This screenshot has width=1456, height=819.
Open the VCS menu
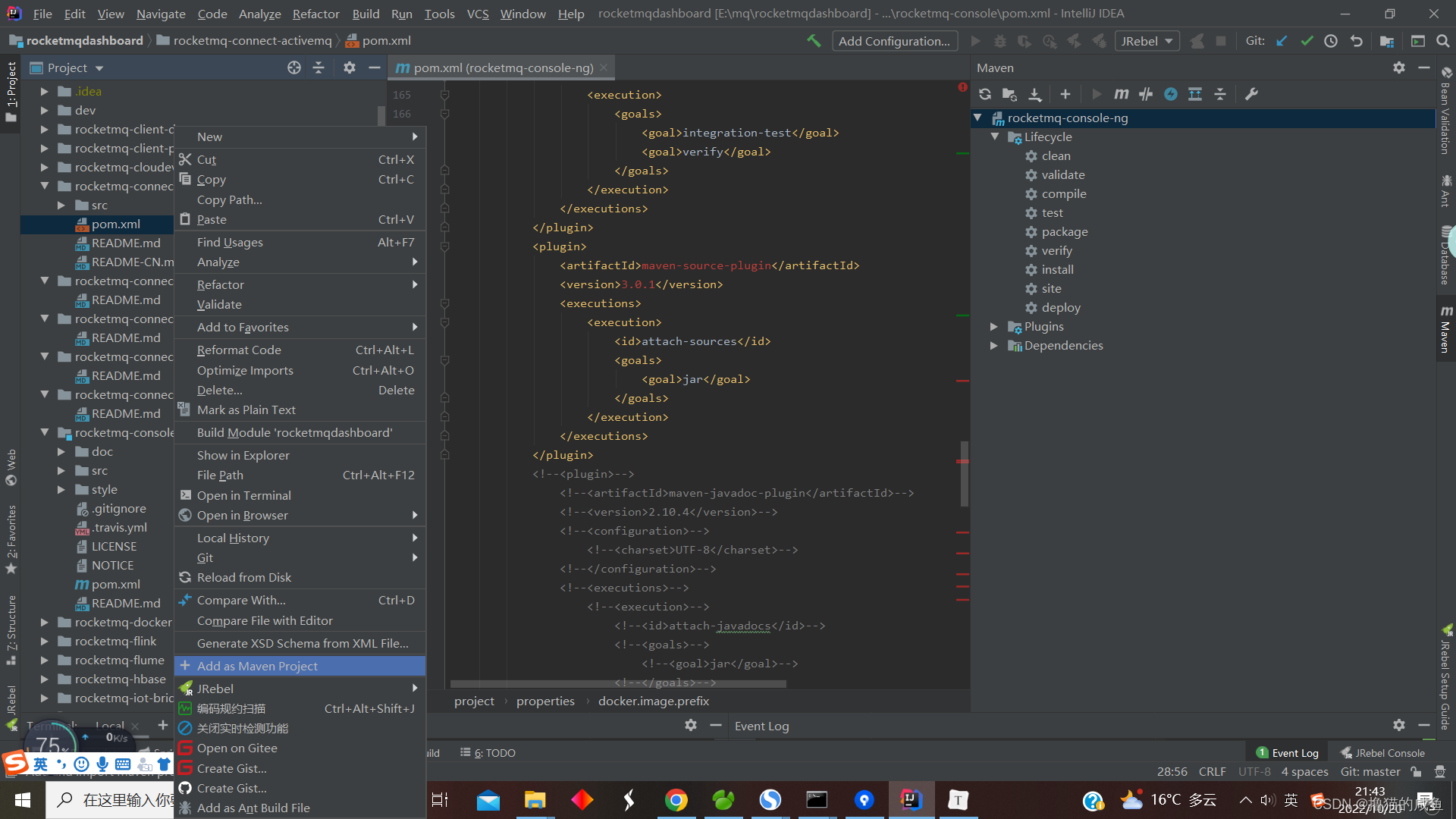coord(478,14)
